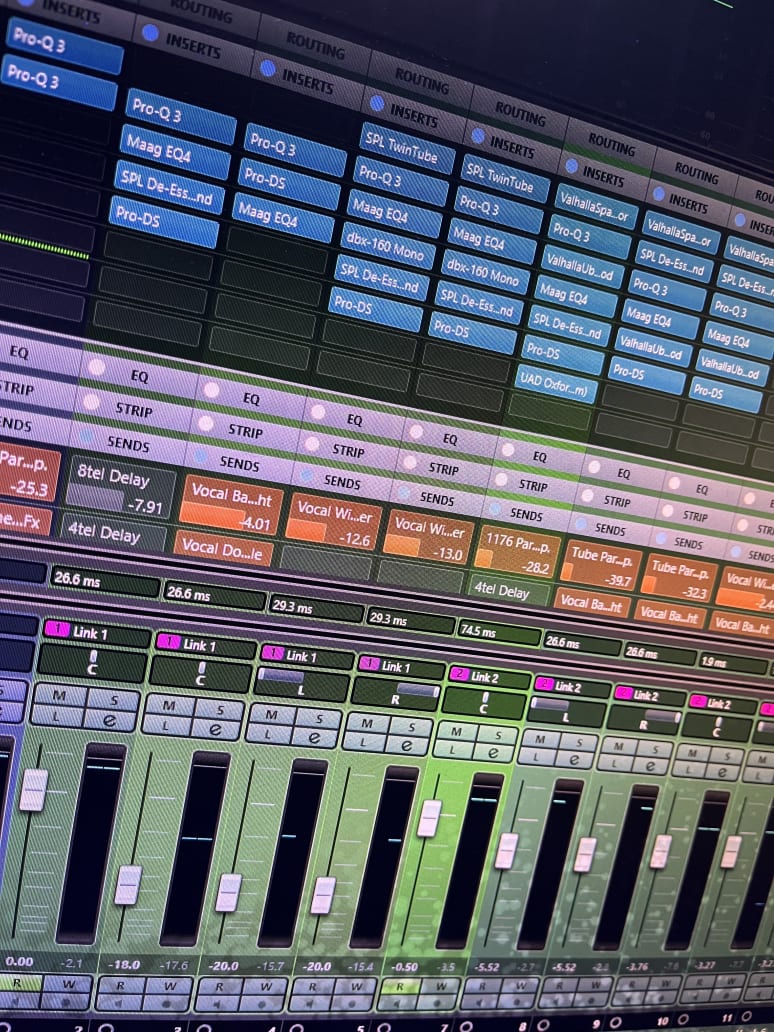Viewport: 774px width, 1032px height.
Task: Click the volume fader reading 0.00
Action: click(x=33, y=790)
